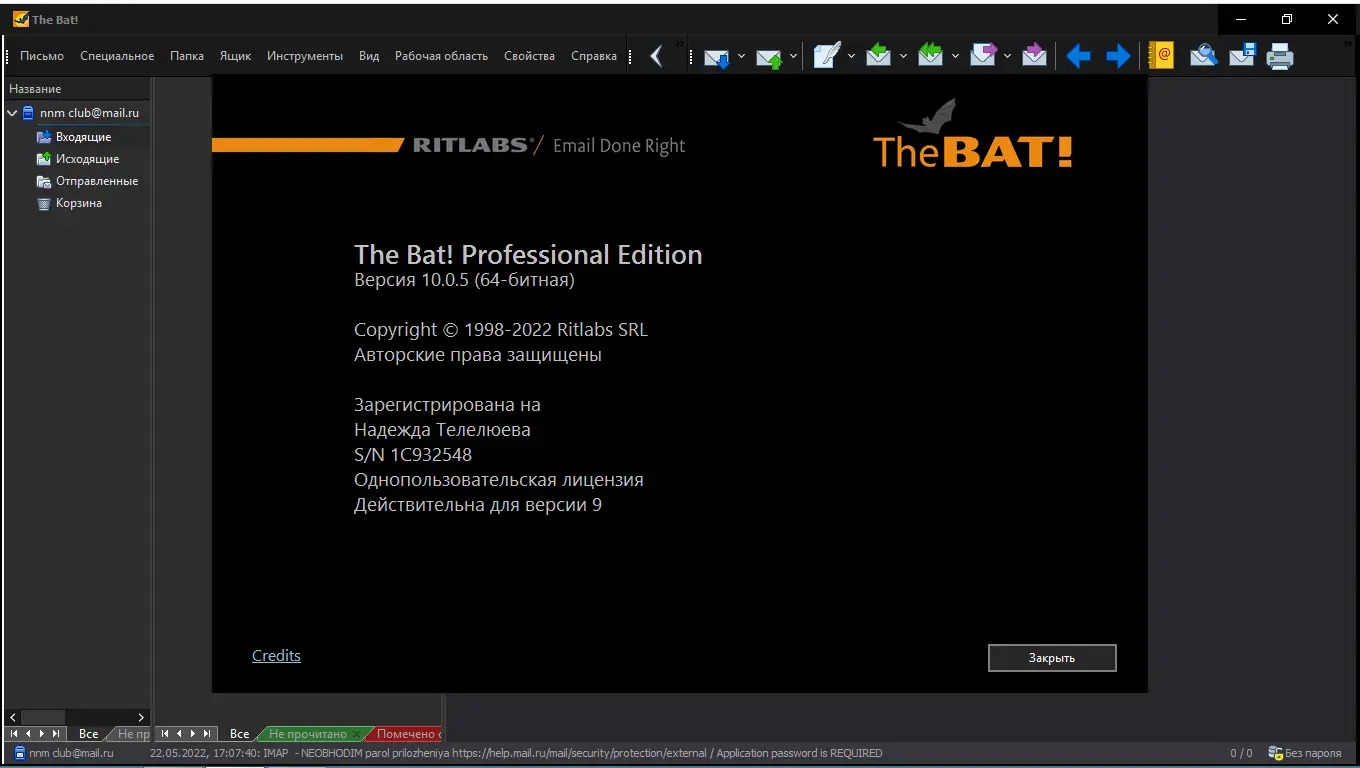
Task: Click the Название column header
Action: click(78, 89)
